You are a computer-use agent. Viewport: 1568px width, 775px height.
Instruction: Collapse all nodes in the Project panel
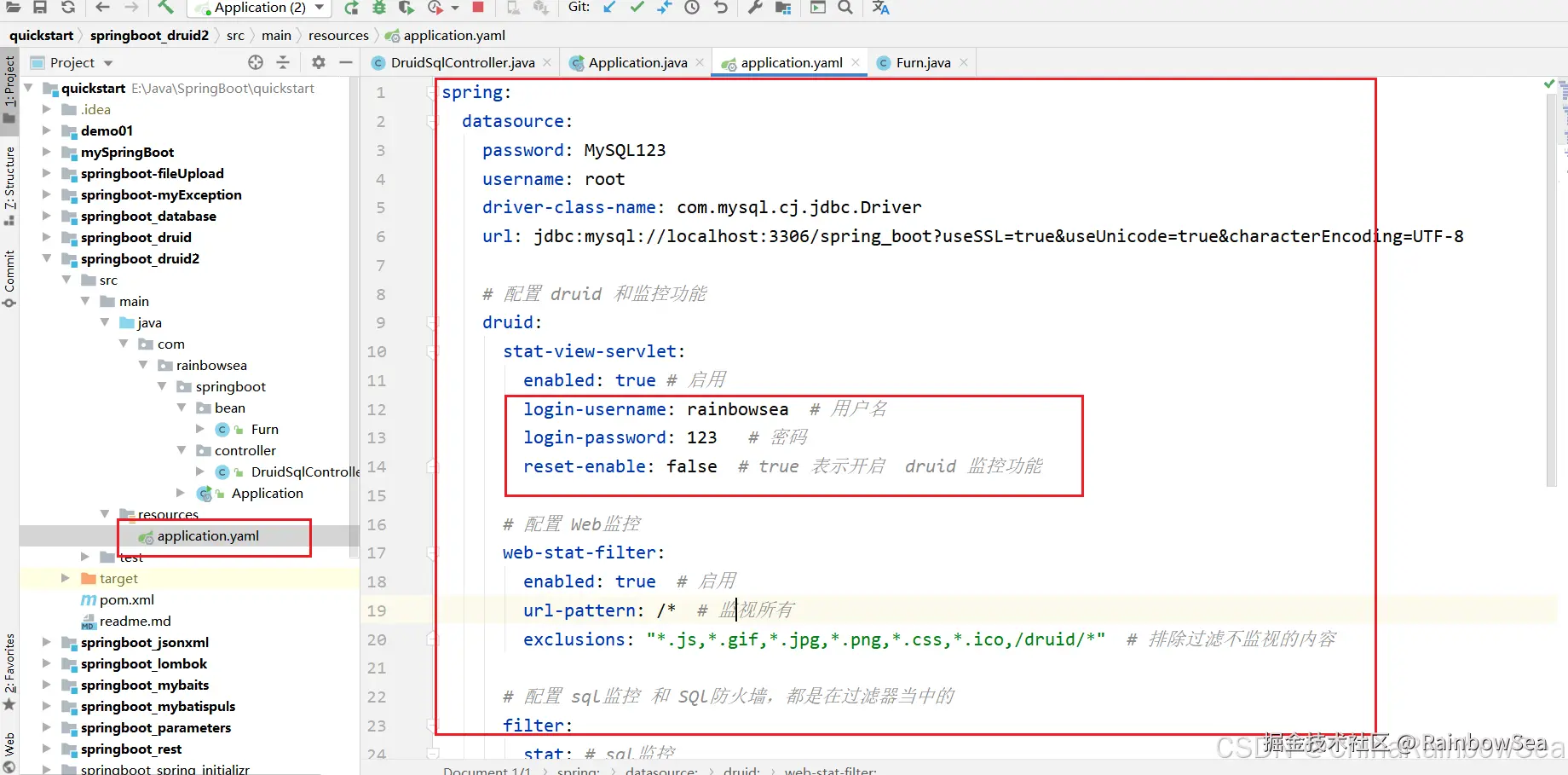[x=283, y=62]
